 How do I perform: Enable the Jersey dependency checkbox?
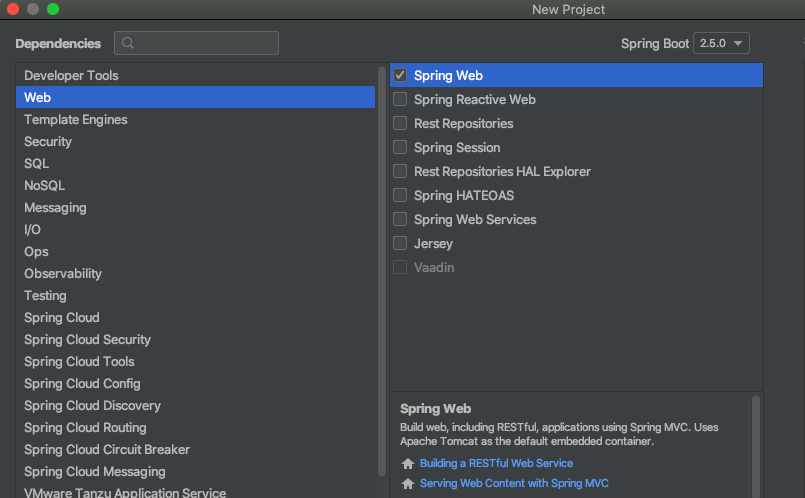(400, 243)
